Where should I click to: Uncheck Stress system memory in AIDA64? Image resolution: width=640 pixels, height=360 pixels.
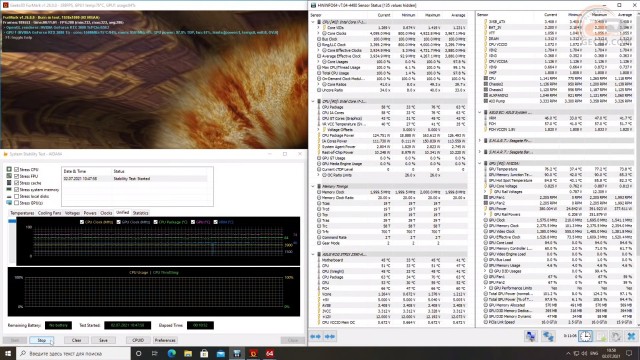(17, 189)
